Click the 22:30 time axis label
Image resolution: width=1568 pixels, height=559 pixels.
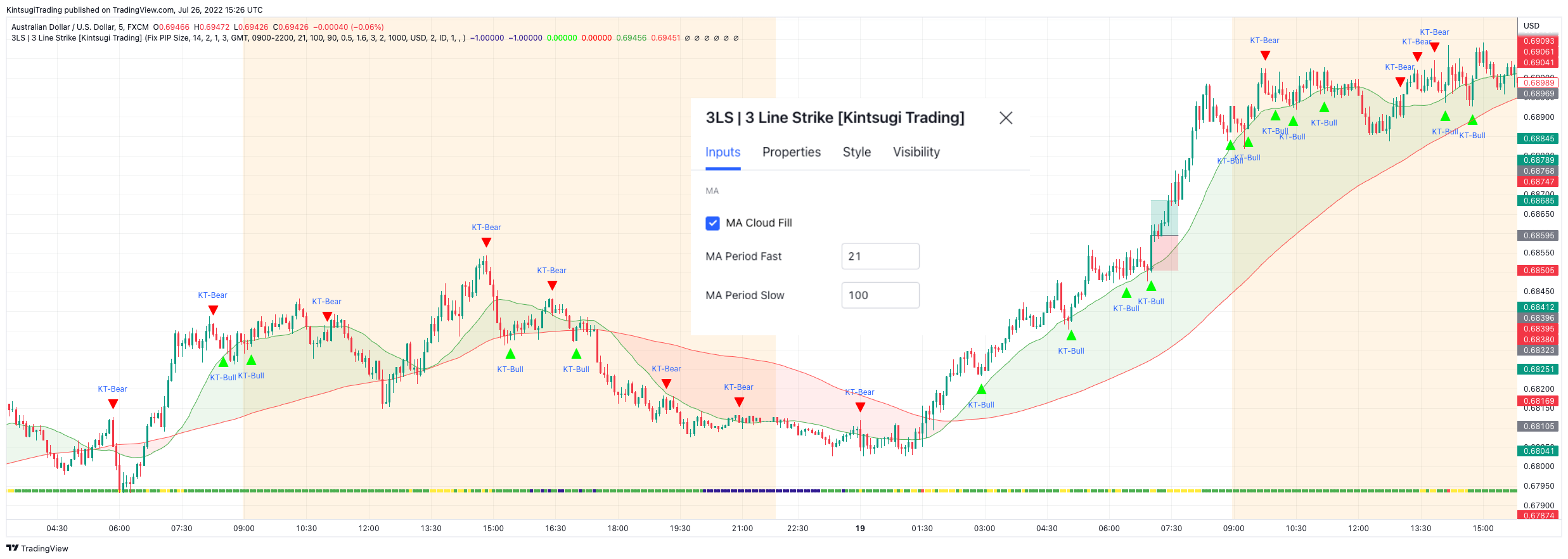point(797,529)
